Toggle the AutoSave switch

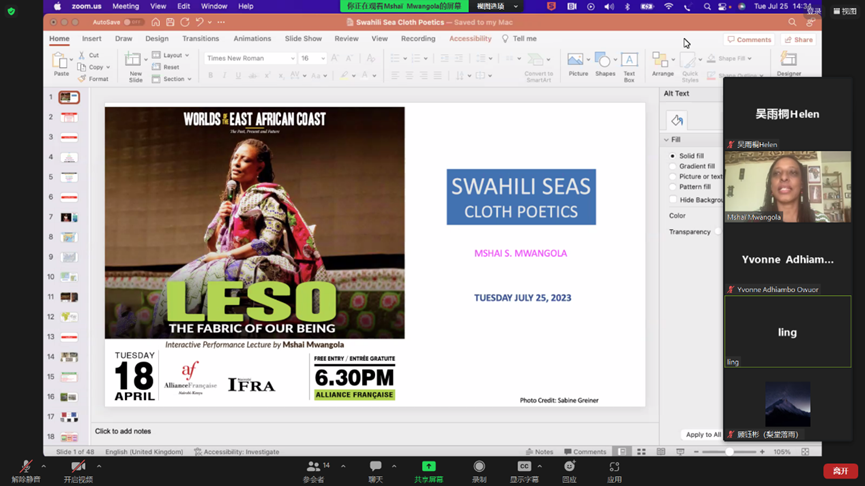[x=132, y=22]
